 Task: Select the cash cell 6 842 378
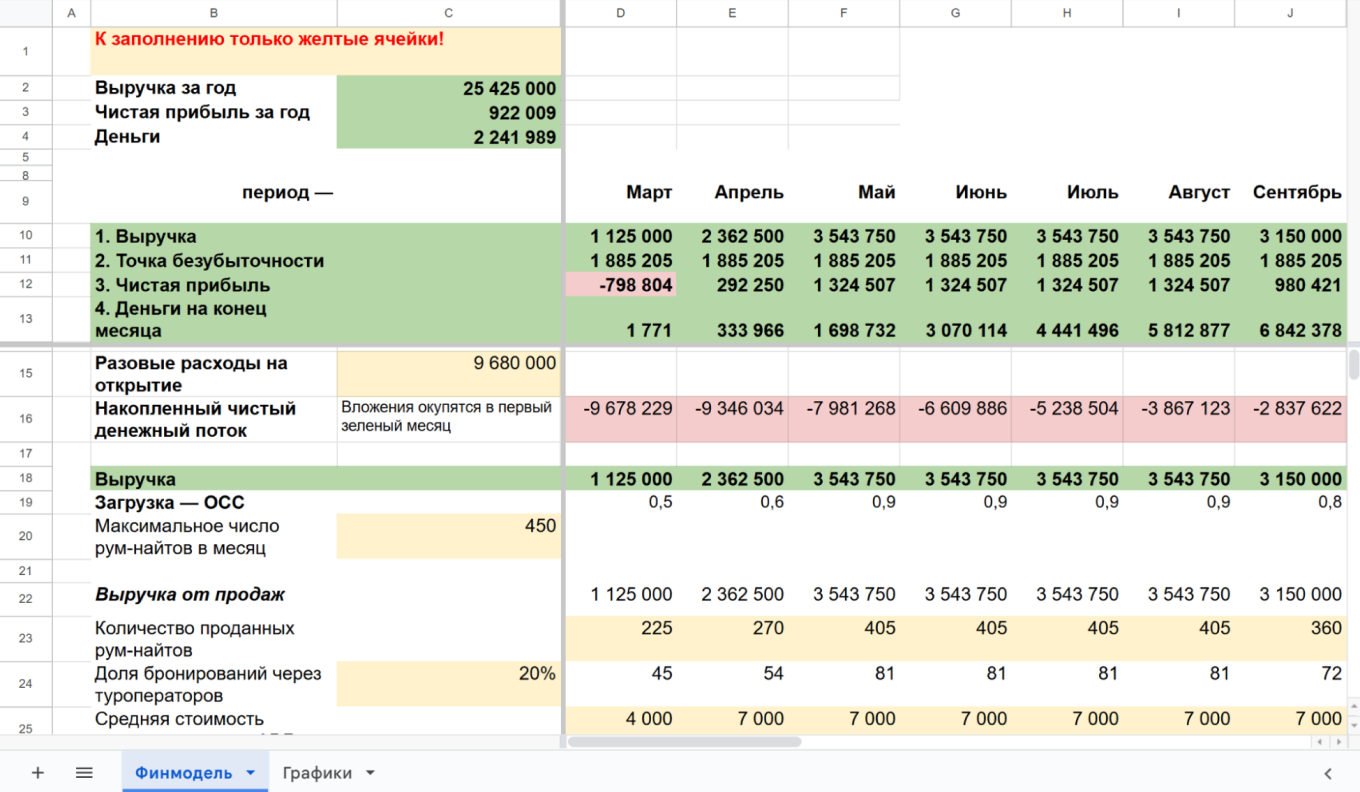coord(1290,320)
